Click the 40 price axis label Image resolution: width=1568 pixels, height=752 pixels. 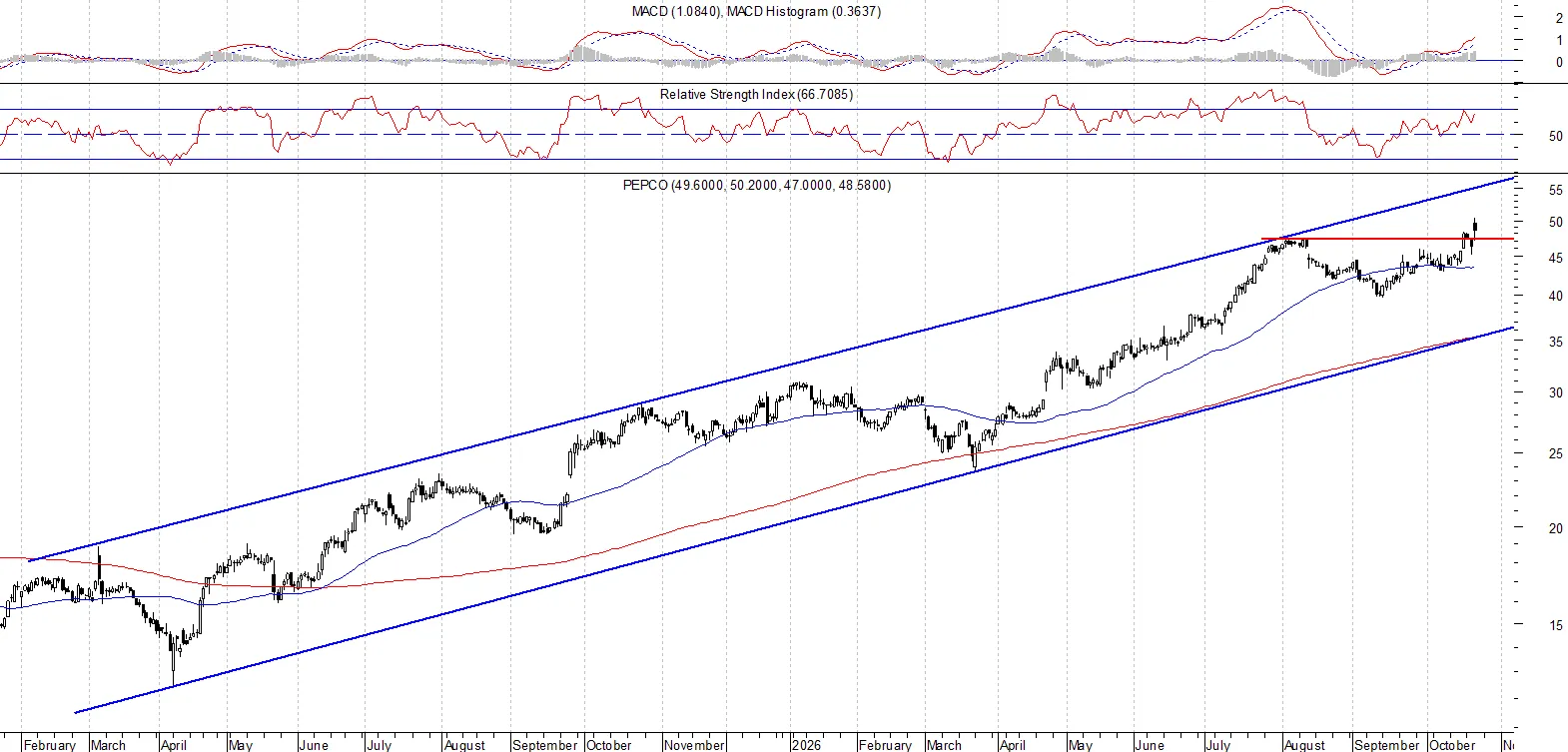coord(1555,296)
